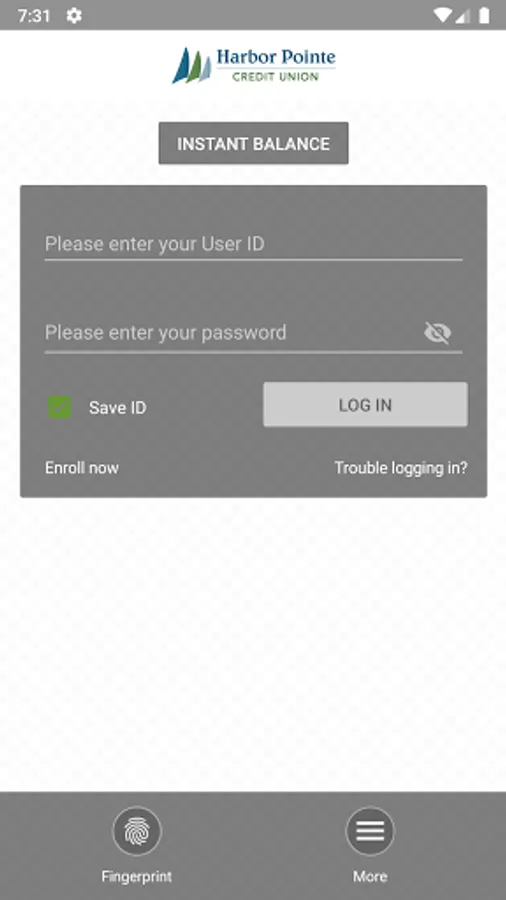Tap the Harbor Pointe Credit Union text
The image size is (506, 900).
276,65
